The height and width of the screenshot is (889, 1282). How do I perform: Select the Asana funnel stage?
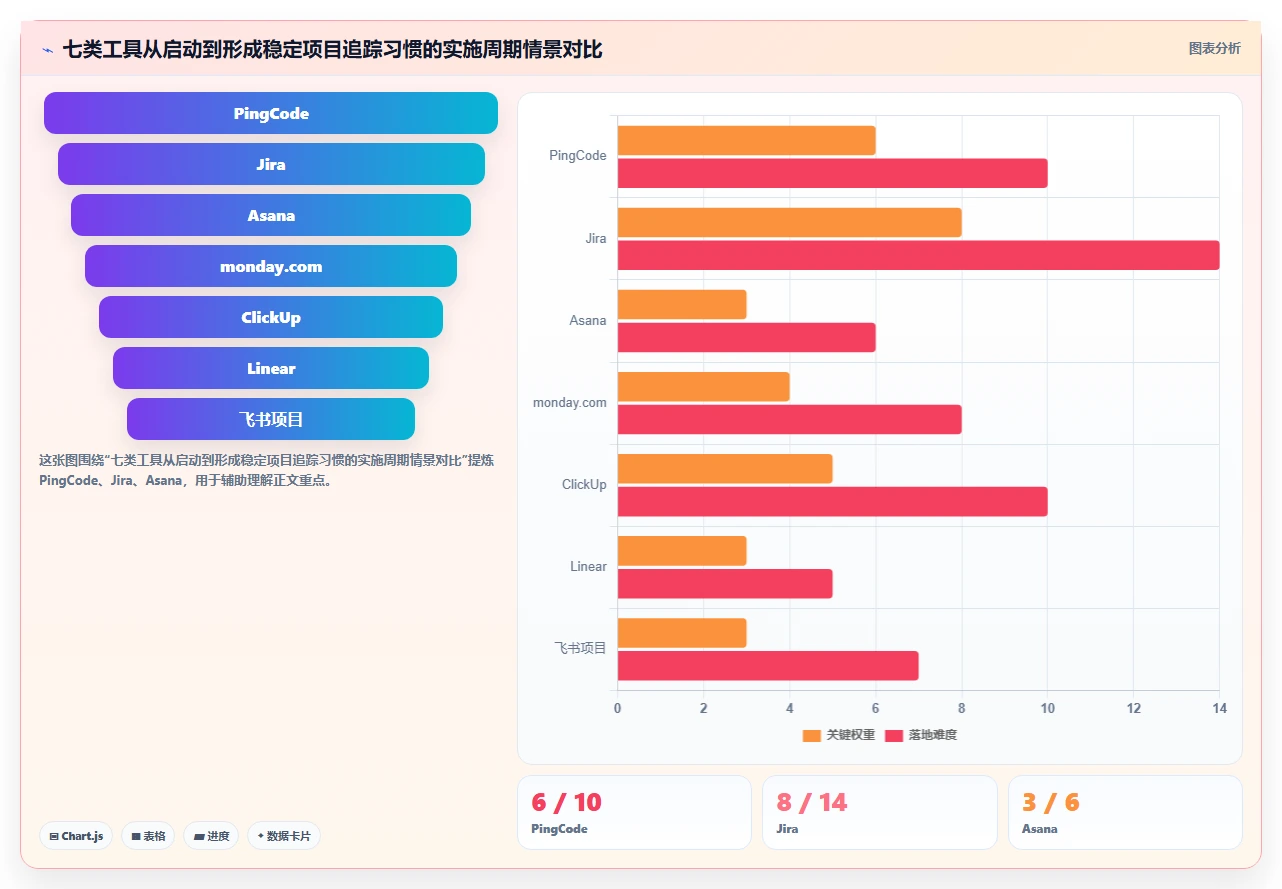[x=271, y=215]
